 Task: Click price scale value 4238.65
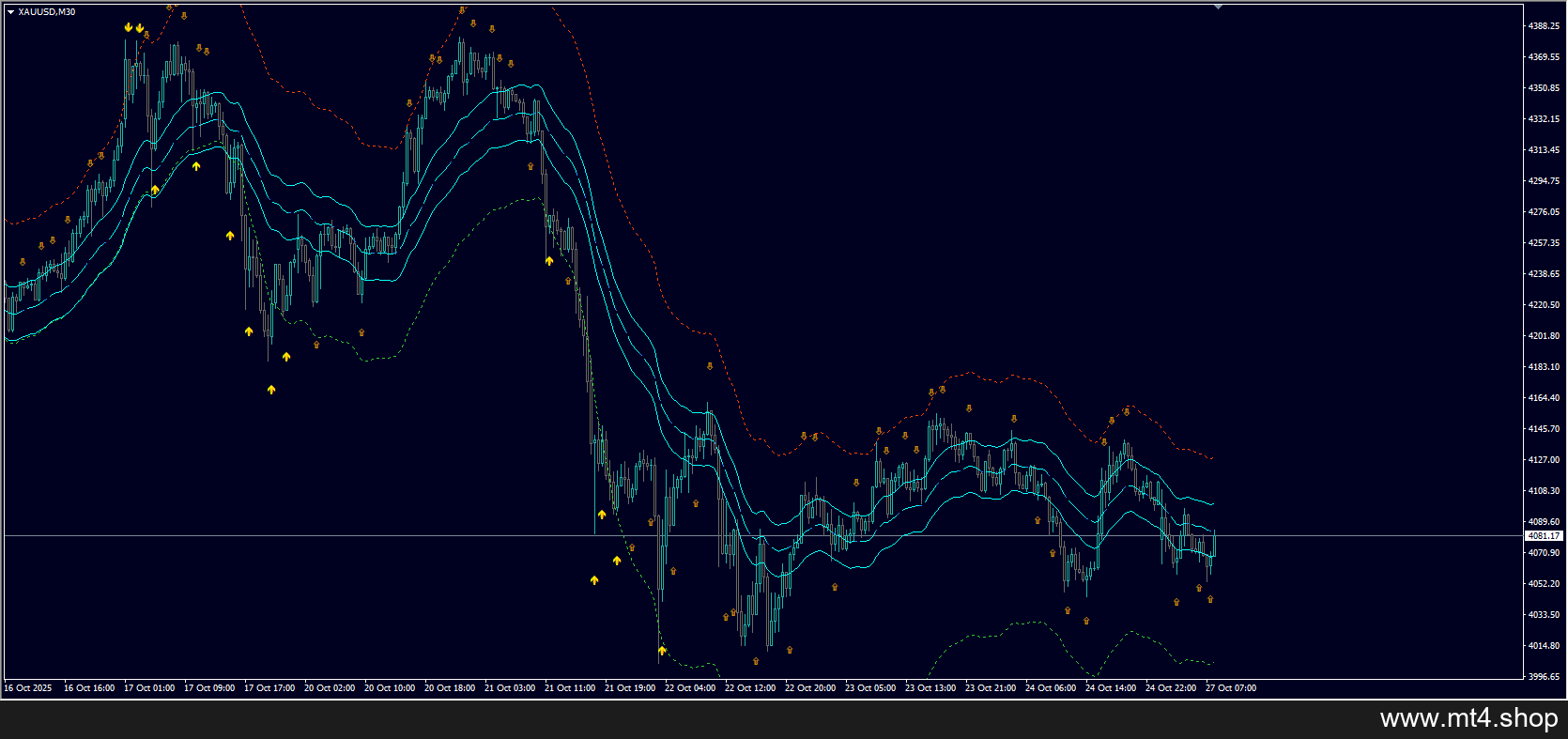coord(1544,274)
